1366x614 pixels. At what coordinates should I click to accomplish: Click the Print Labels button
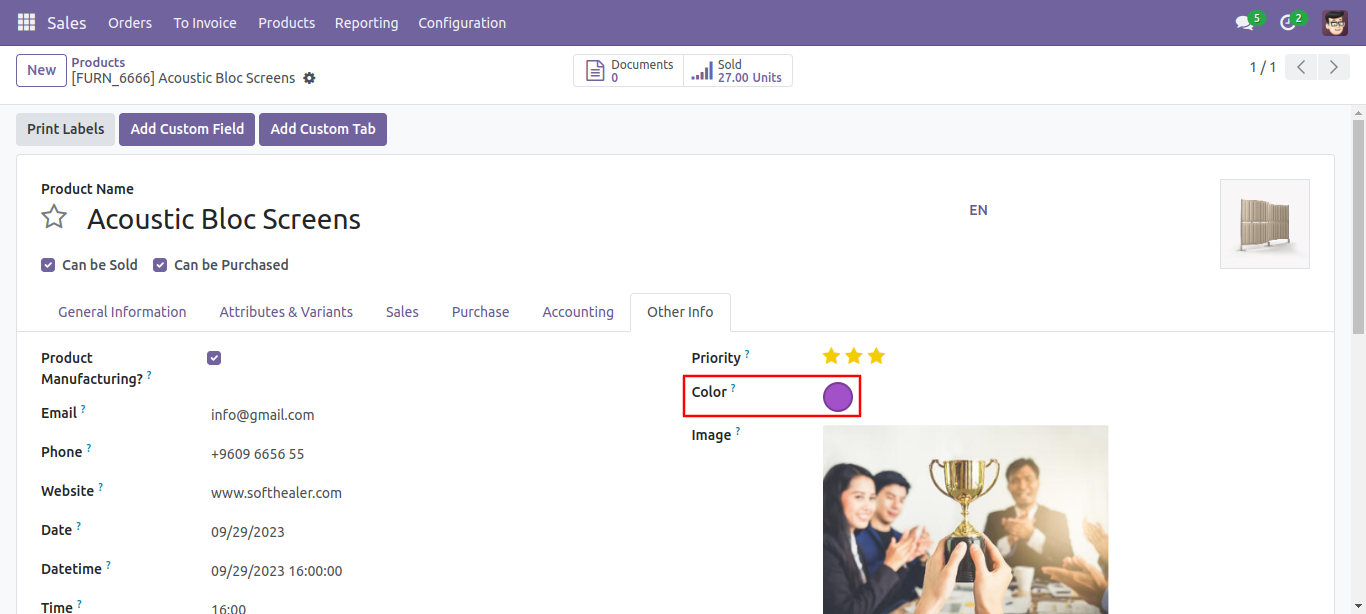65,129
